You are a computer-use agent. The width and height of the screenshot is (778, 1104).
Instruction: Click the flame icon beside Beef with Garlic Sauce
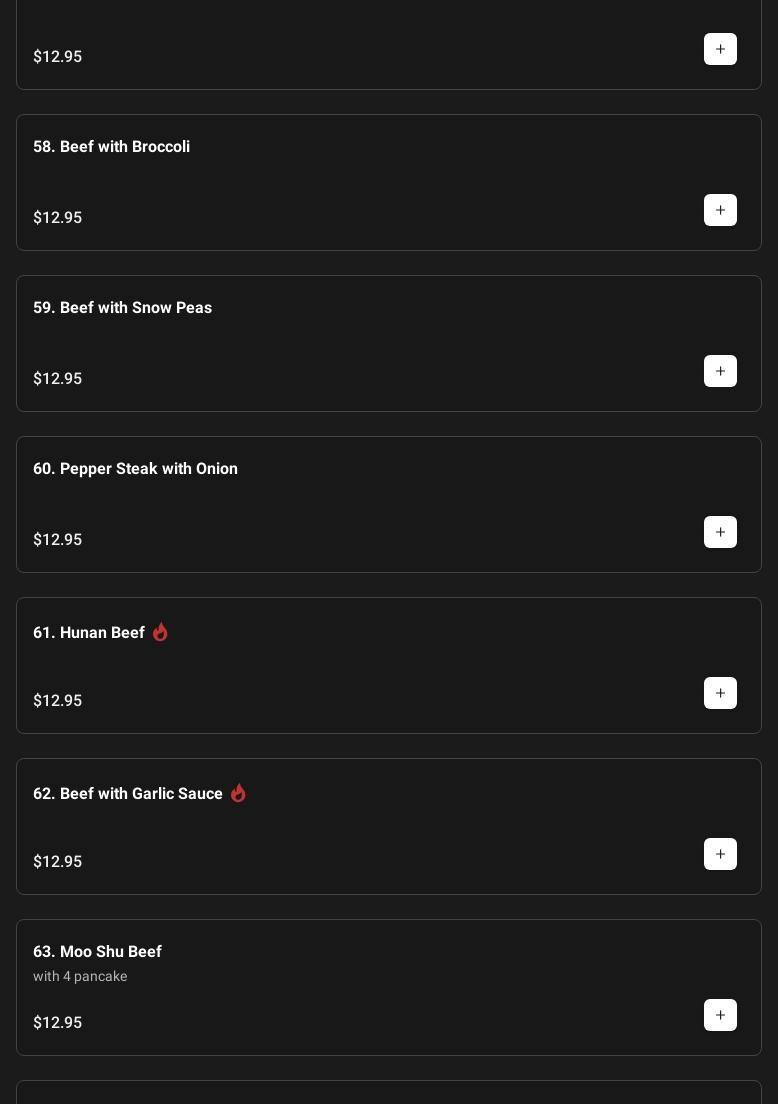(238, 793)
